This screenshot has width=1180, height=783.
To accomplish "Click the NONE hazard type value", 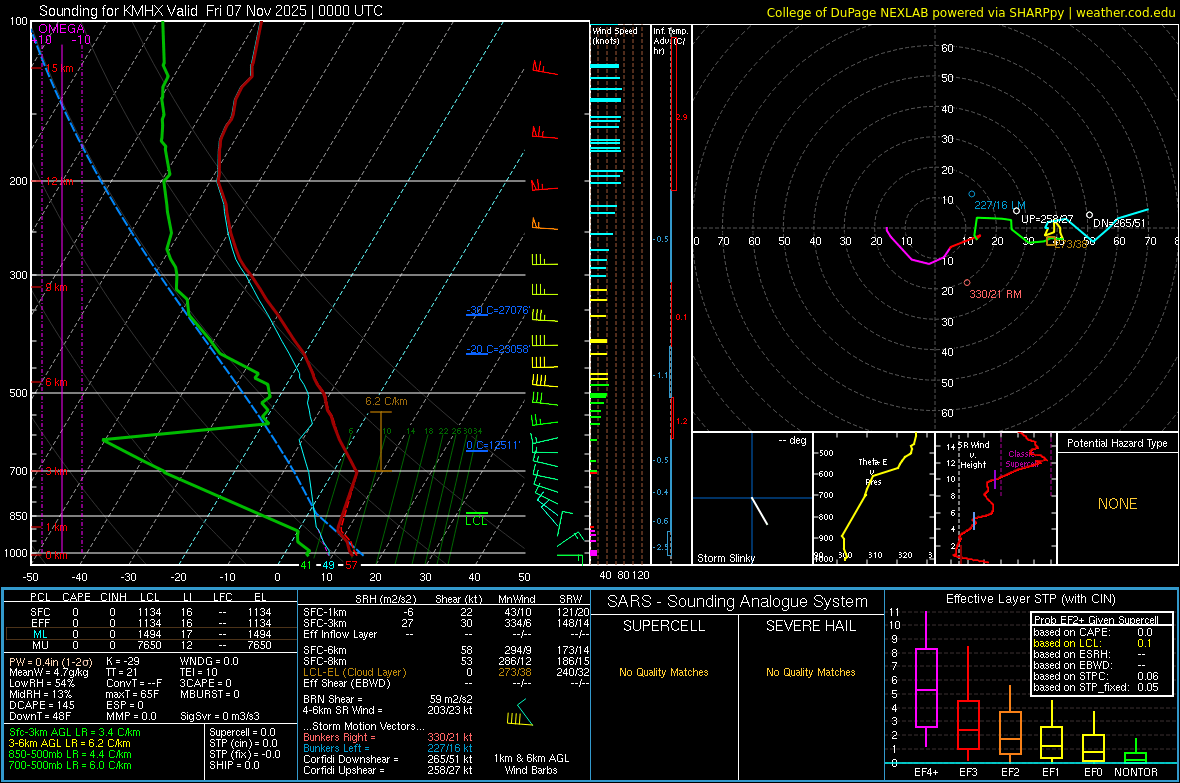I will (1117, 504).
